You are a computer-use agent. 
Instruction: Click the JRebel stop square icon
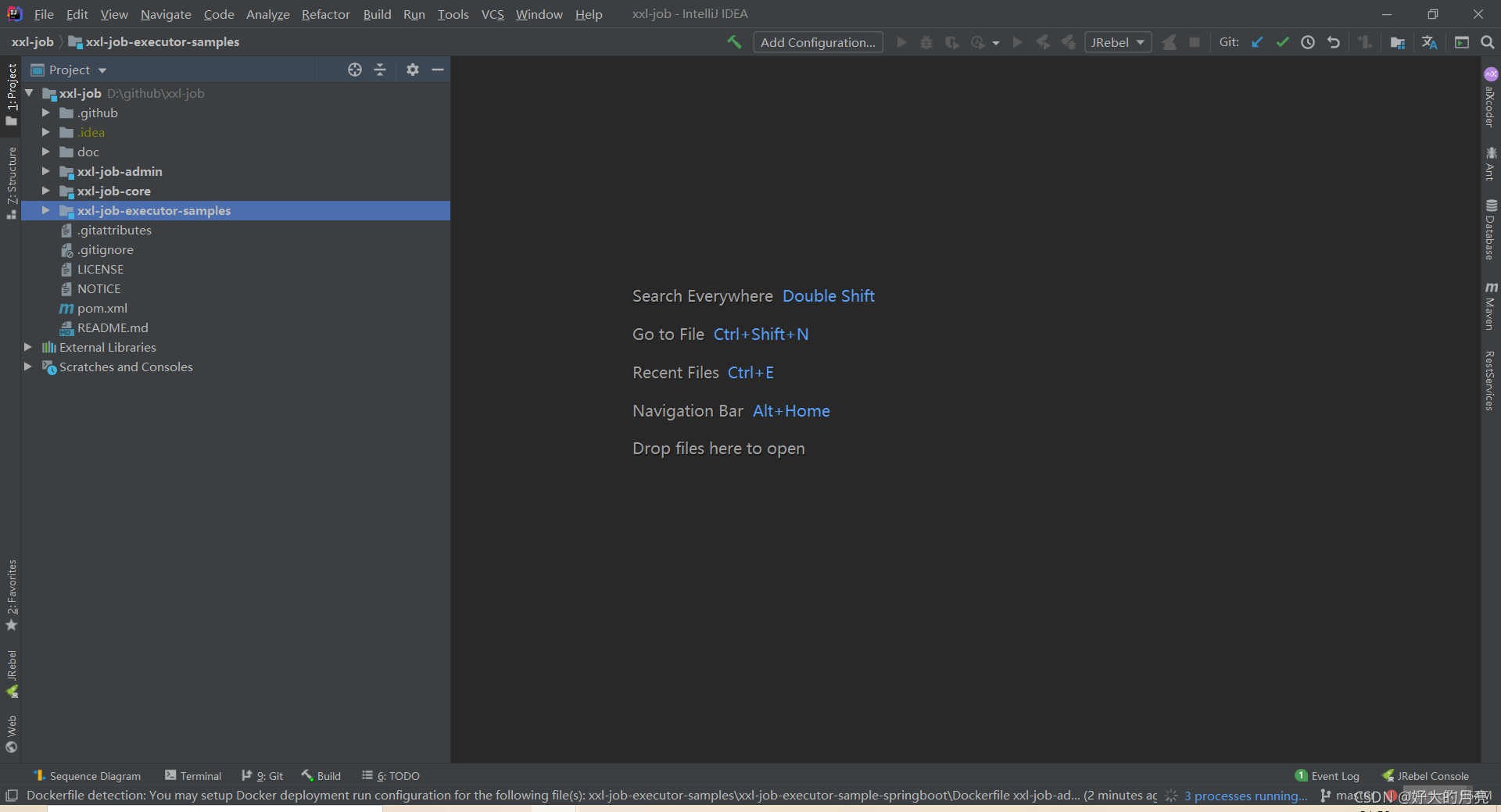[1195, 42]
